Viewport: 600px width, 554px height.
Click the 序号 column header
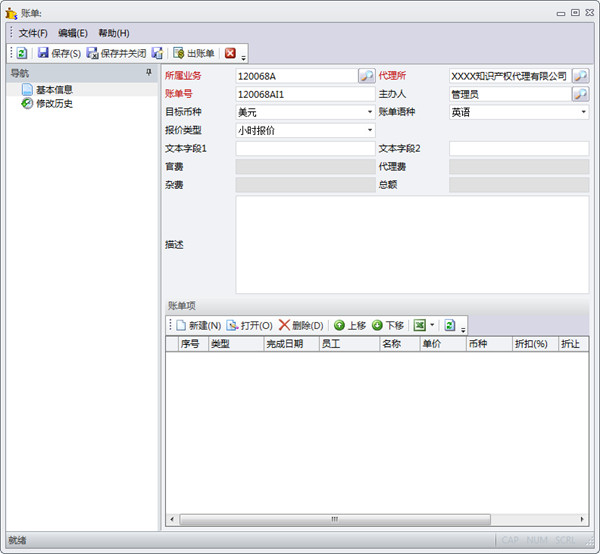tap(193, 344)
